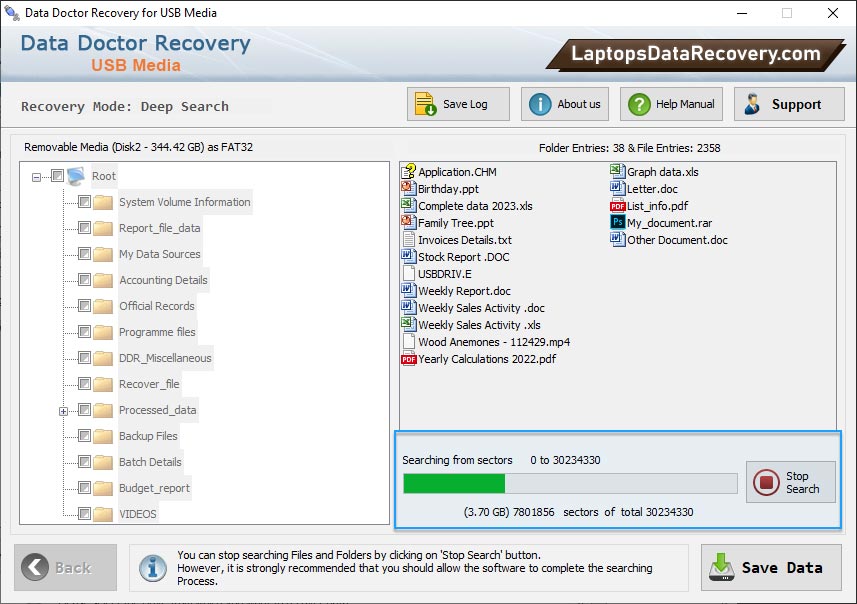Check the My Data Sources checkbox
The image size is (857, 604).
pos(84,254)
